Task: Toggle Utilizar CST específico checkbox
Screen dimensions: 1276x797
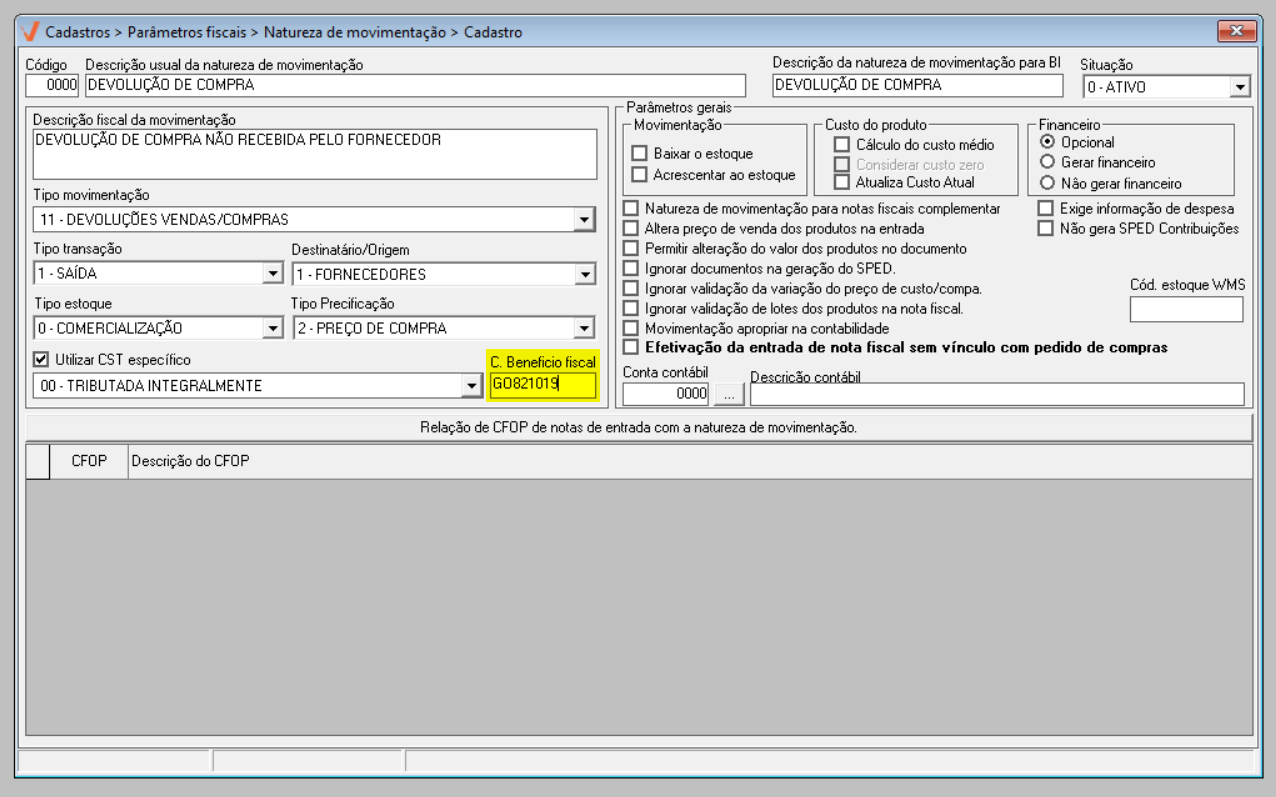Action: tap(41, 360)
